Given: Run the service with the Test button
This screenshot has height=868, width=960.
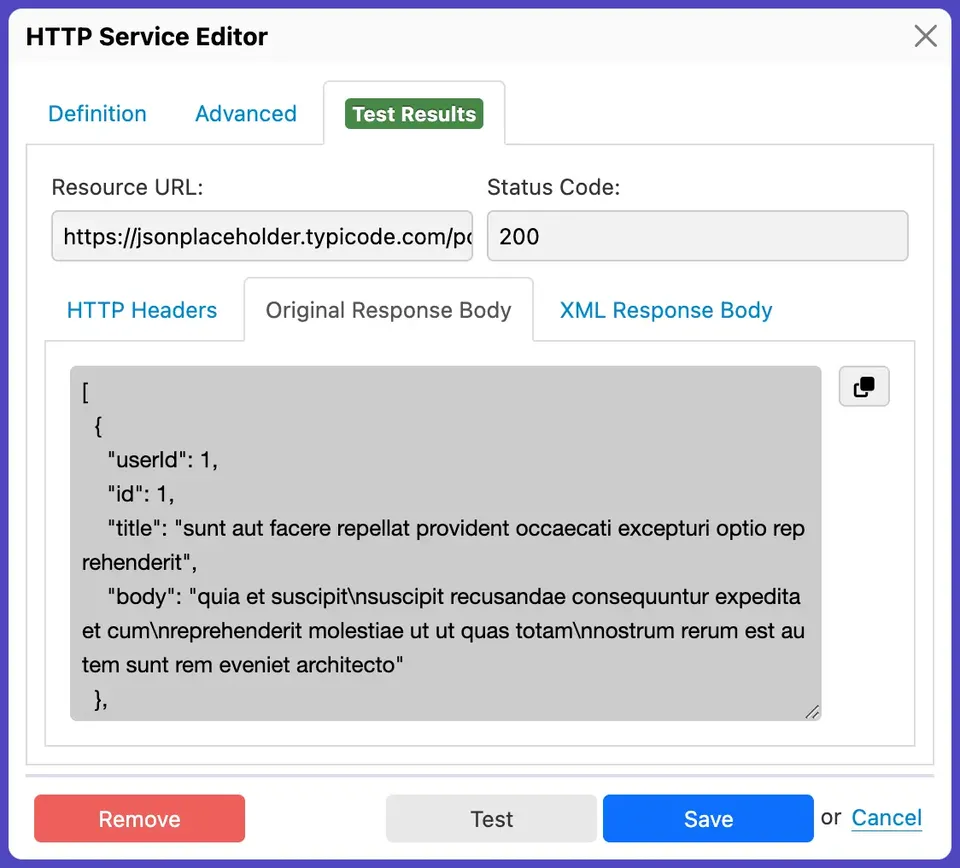Looking at the screenshot, I should point(491,819).
